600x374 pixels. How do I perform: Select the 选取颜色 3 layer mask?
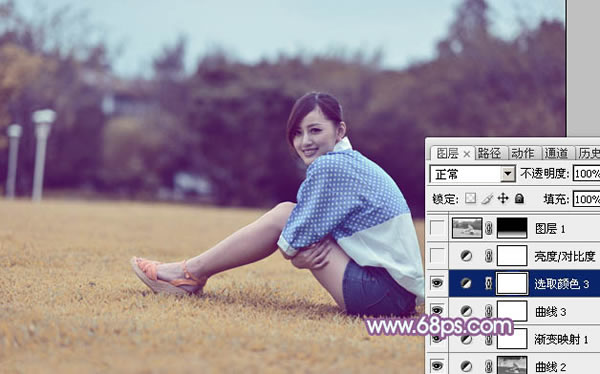[x=512, y=283]
